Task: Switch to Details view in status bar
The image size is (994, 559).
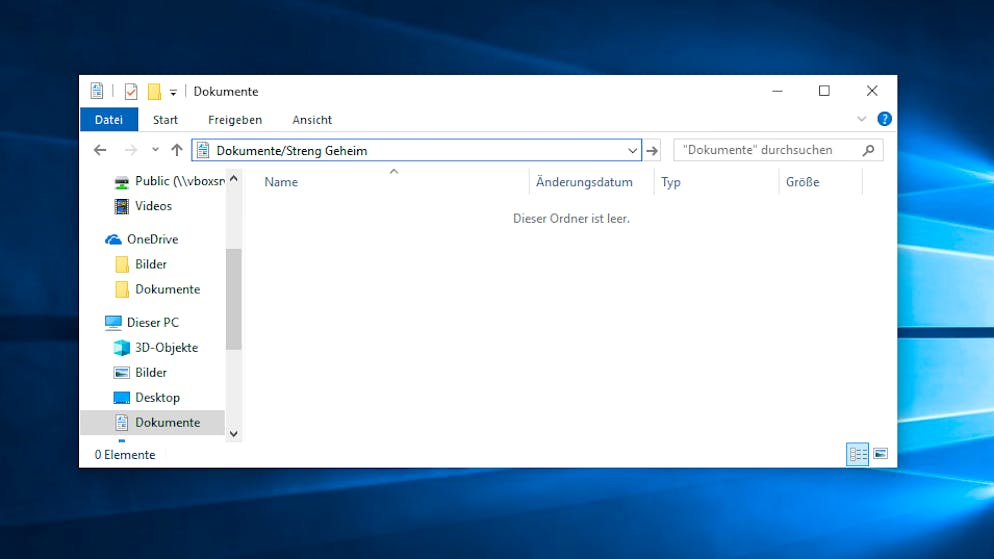Action: 858,454
